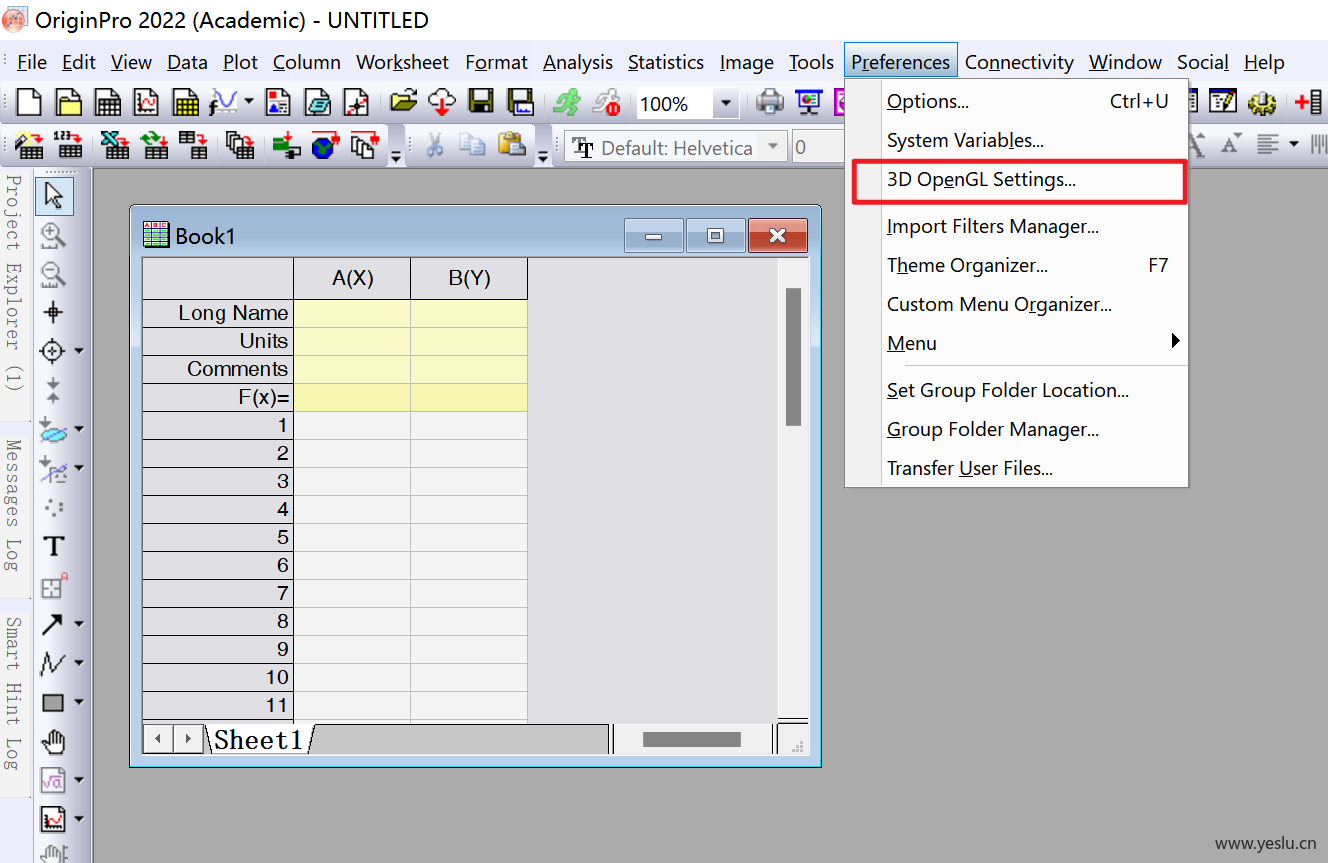Choose System Variables... menu entry

[x=1016, y=140]
